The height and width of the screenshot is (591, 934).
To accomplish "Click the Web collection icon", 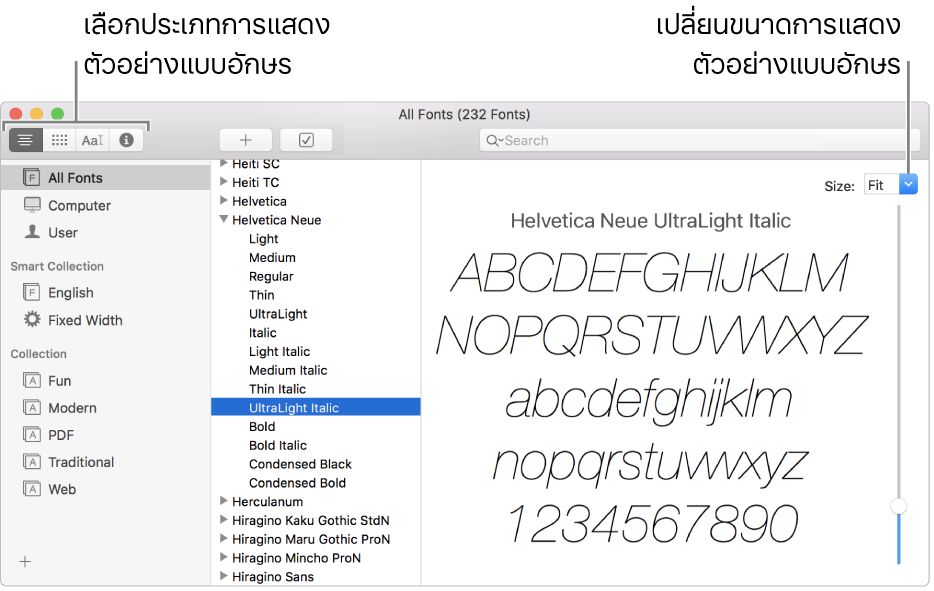I will pyautogui.click(x=32, y=489).
